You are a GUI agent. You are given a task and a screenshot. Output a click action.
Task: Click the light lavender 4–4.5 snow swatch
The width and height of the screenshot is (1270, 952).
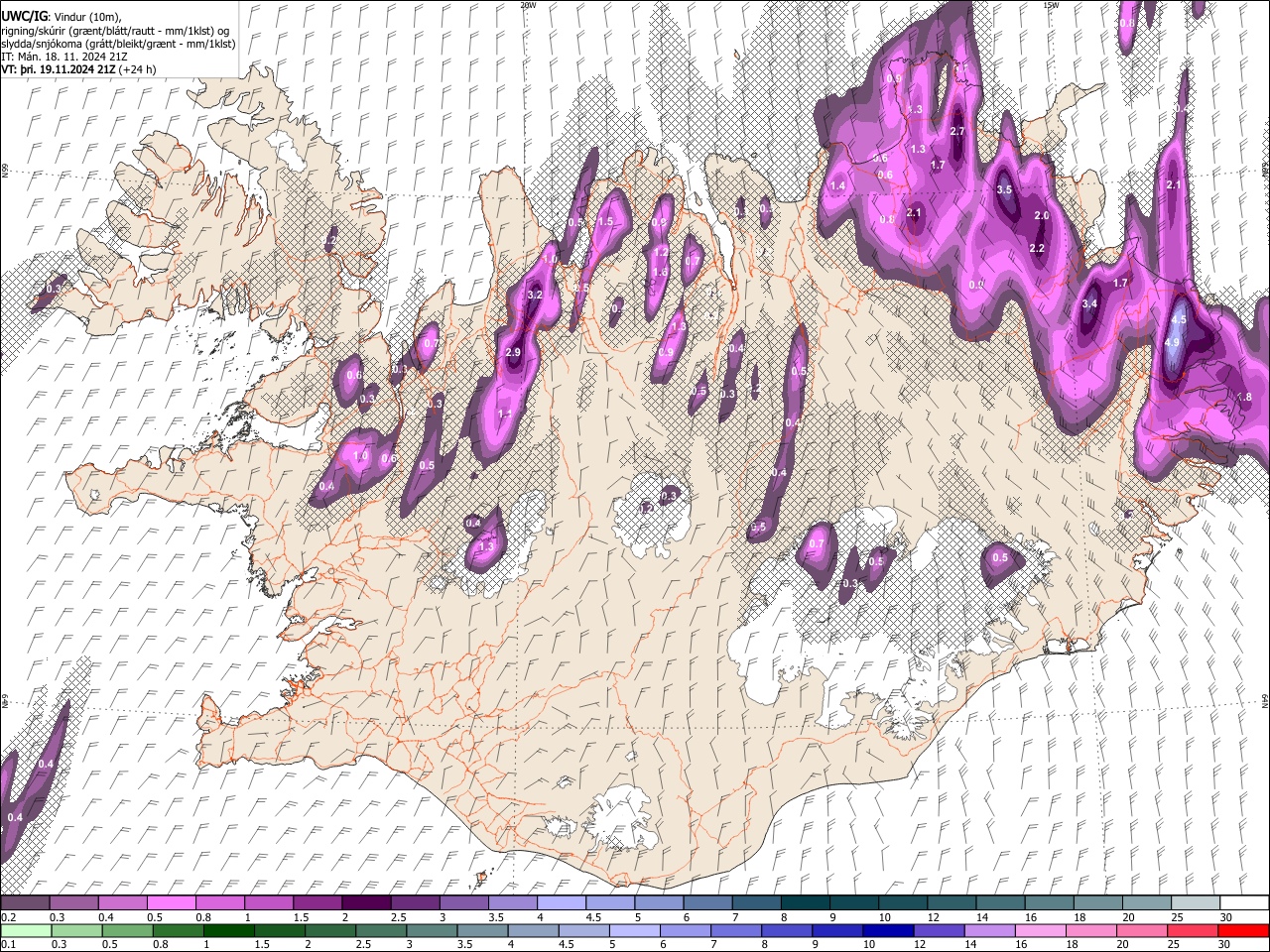tap(563, 902)
